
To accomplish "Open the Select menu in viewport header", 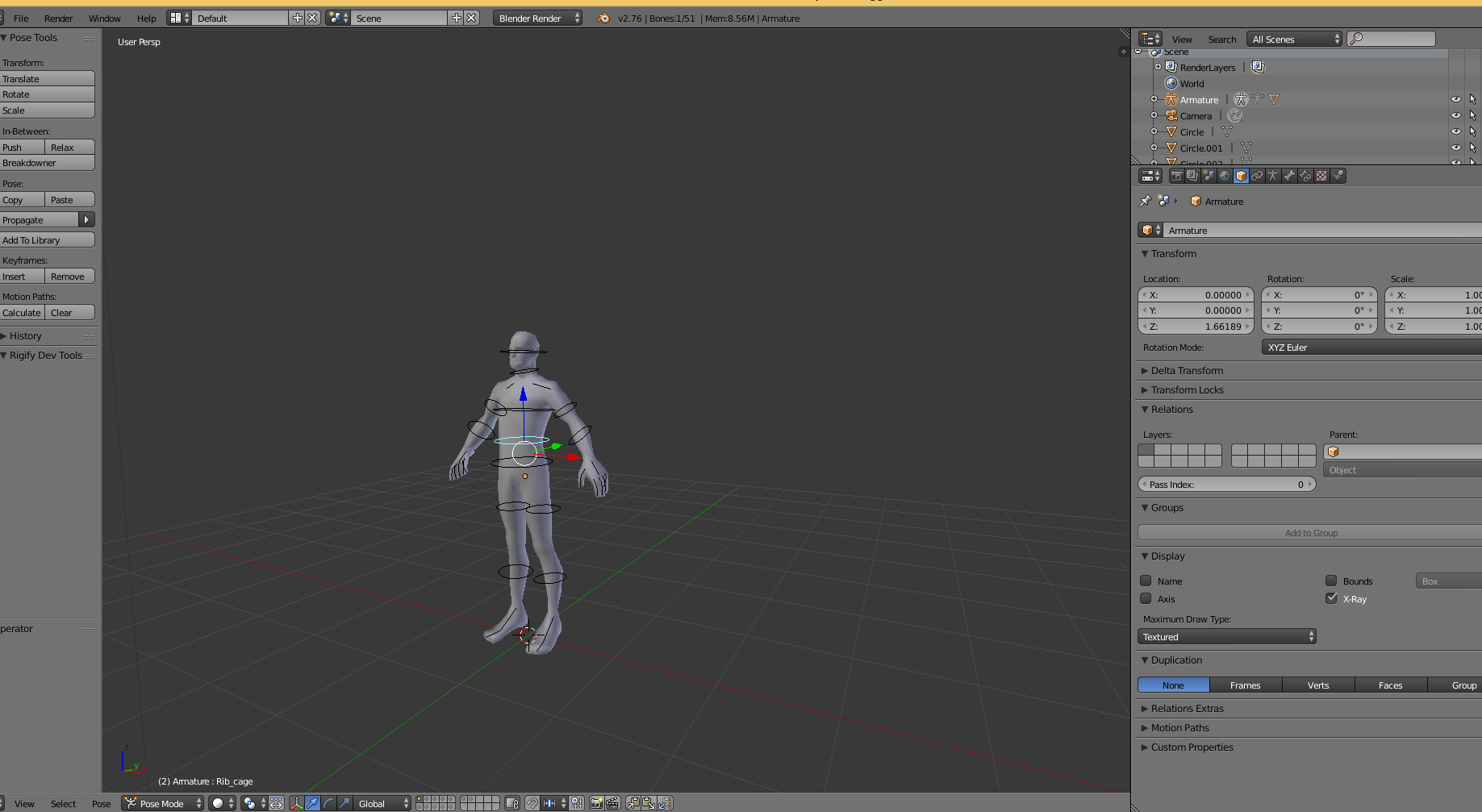I will point(63,803).
